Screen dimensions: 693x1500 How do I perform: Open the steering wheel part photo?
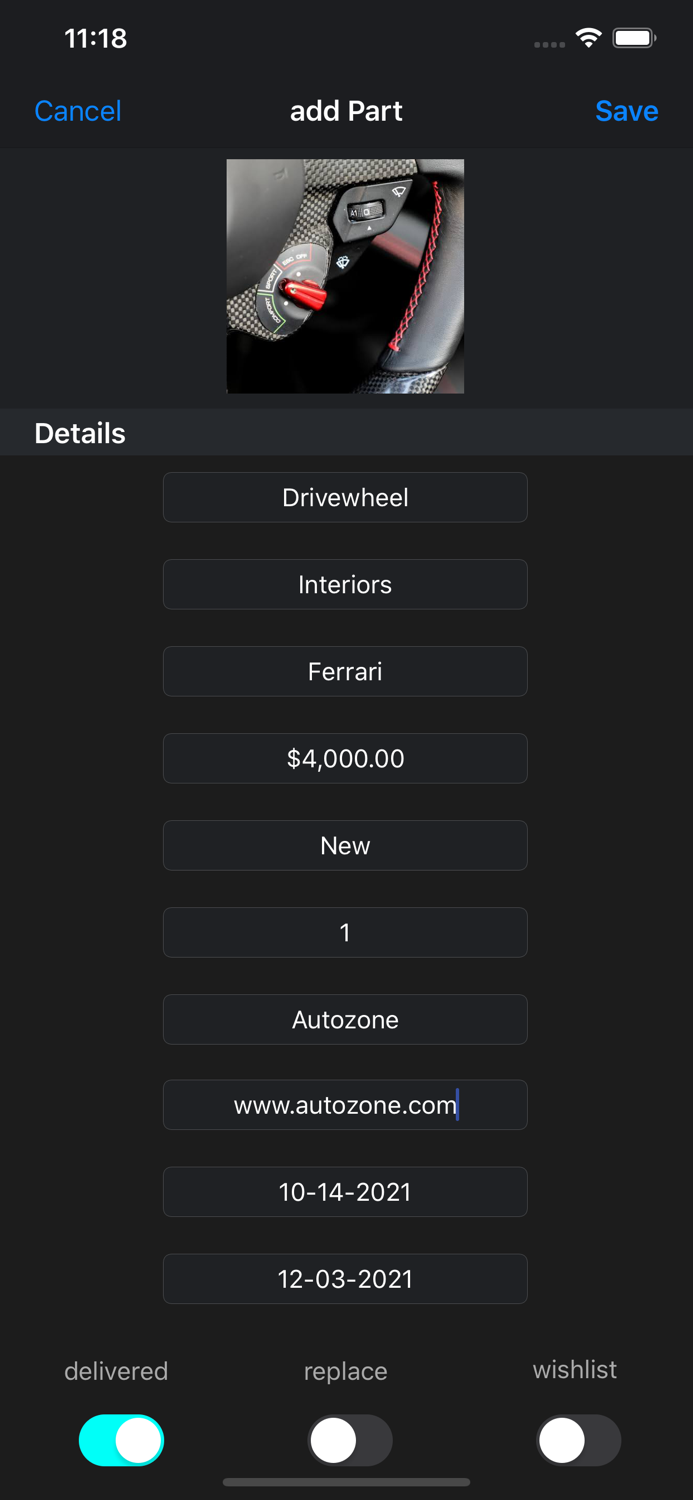(345, 276)
